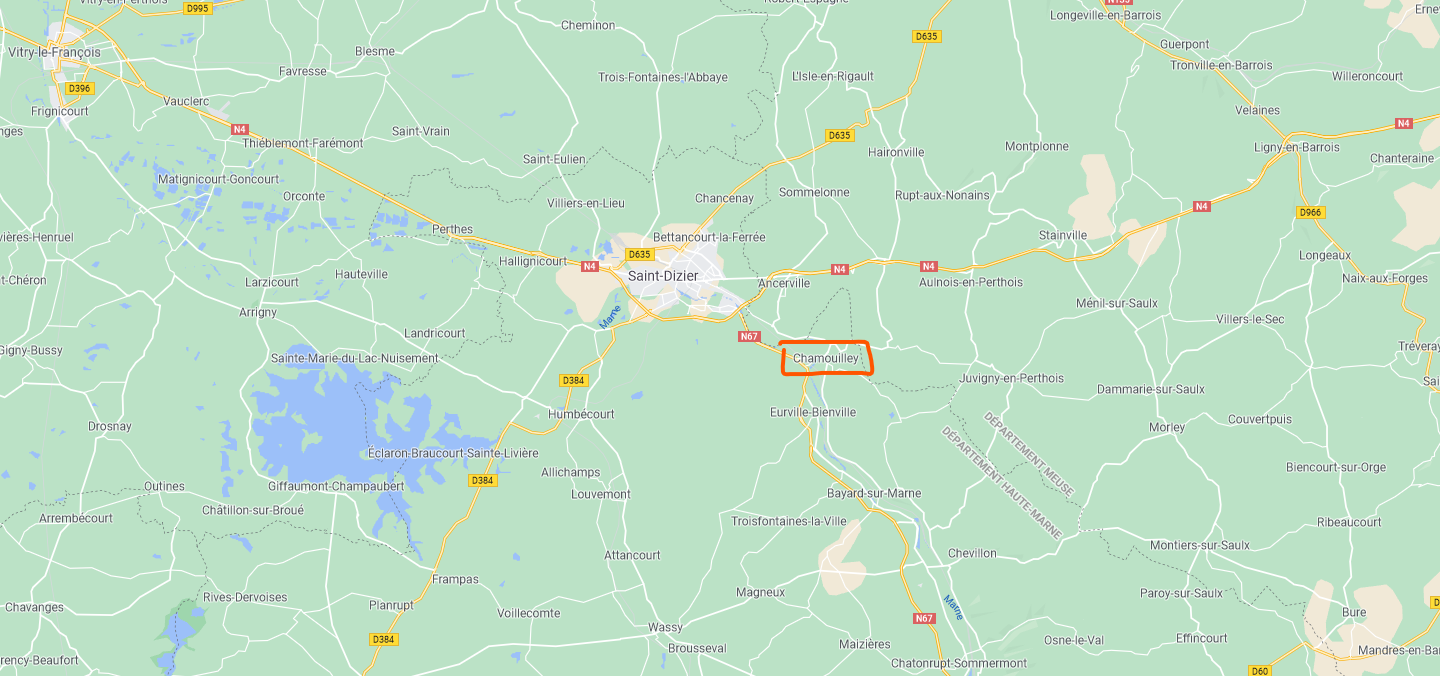The height and width of the screenshot is (676, 1440).
Task: Select the Bayard-sur-Marne label
Action: coord(874,493)
